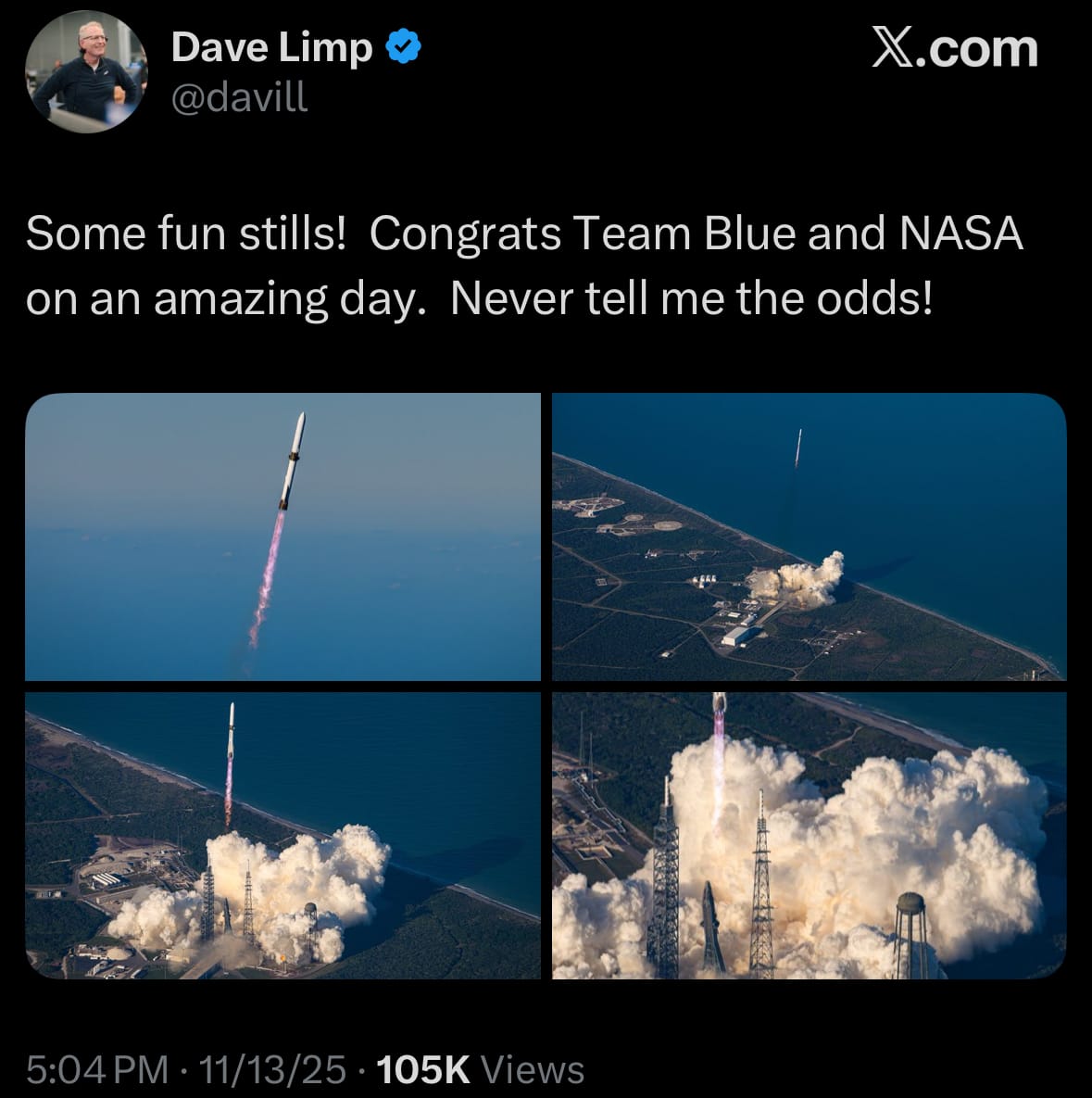Click the X logo in the watermark
The height and width of the screenshot is (1098, 1092).
point(893,47)
